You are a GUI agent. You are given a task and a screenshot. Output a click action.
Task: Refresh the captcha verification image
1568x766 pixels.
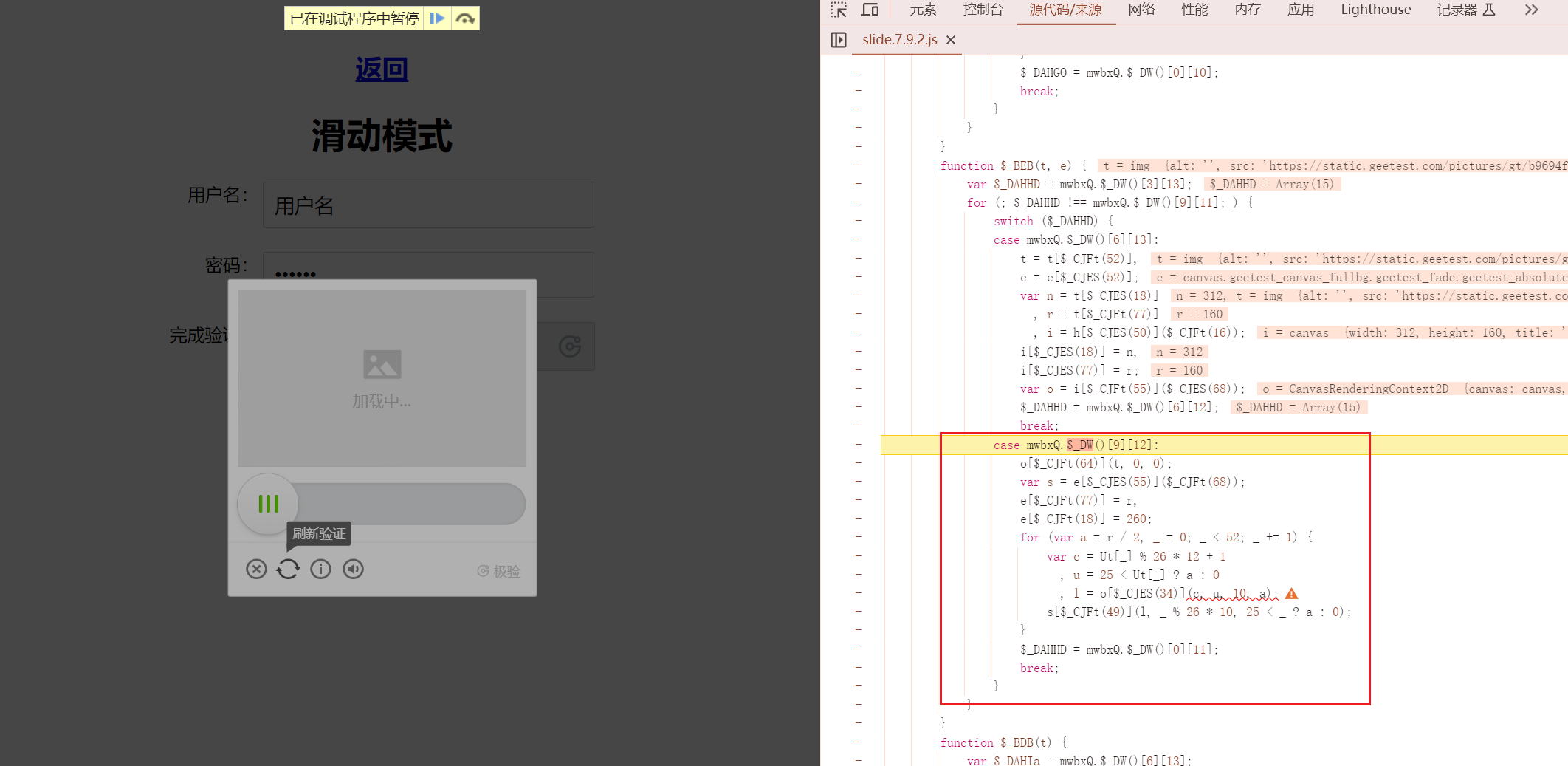coord(288,569)
